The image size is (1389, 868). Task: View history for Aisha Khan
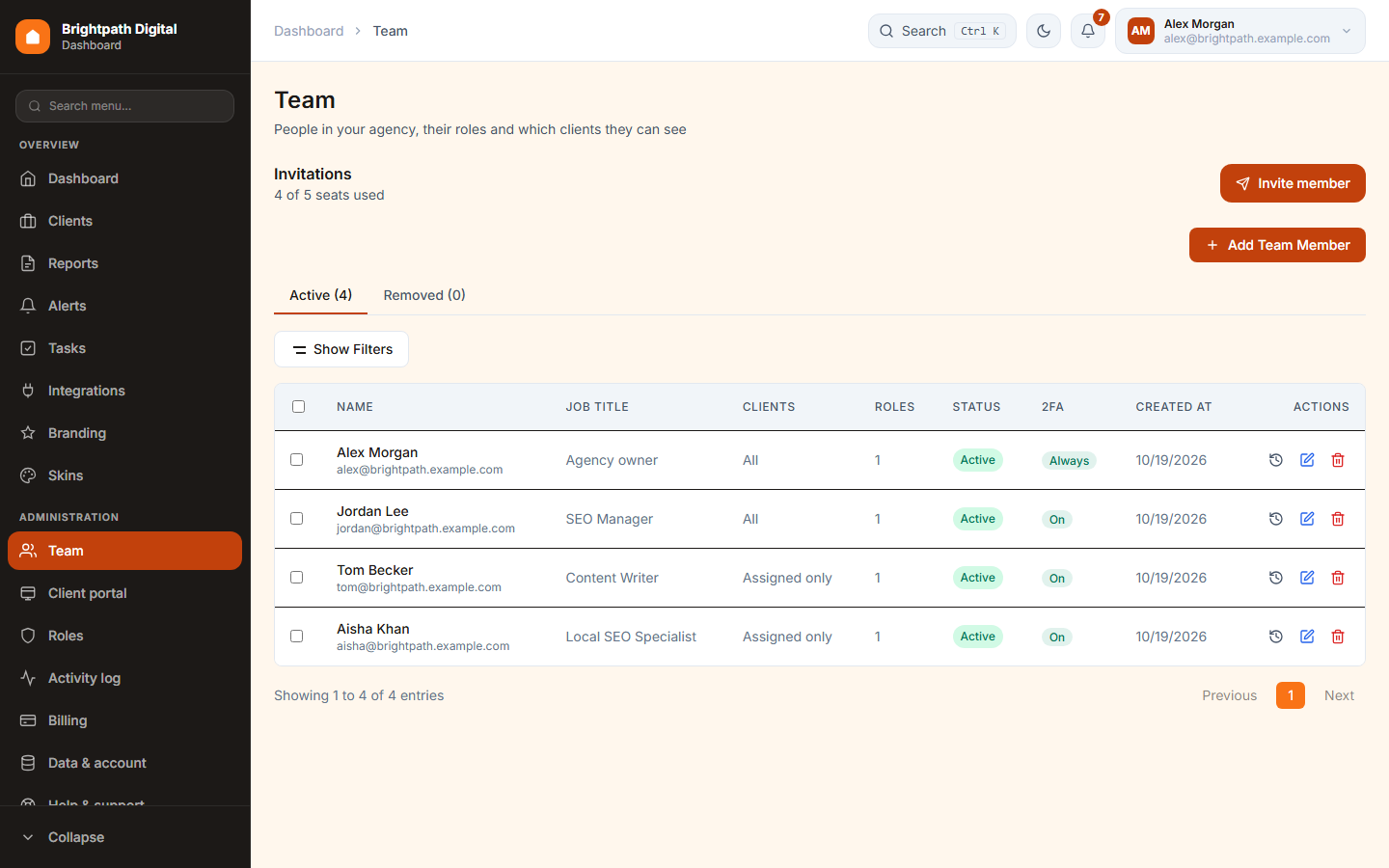coord(1276,637)
